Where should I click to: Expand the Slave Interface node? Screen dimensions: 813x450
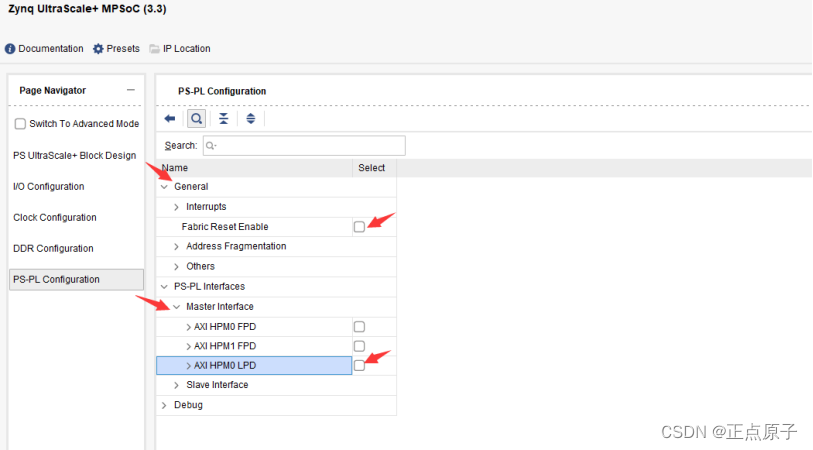point(177,385)
